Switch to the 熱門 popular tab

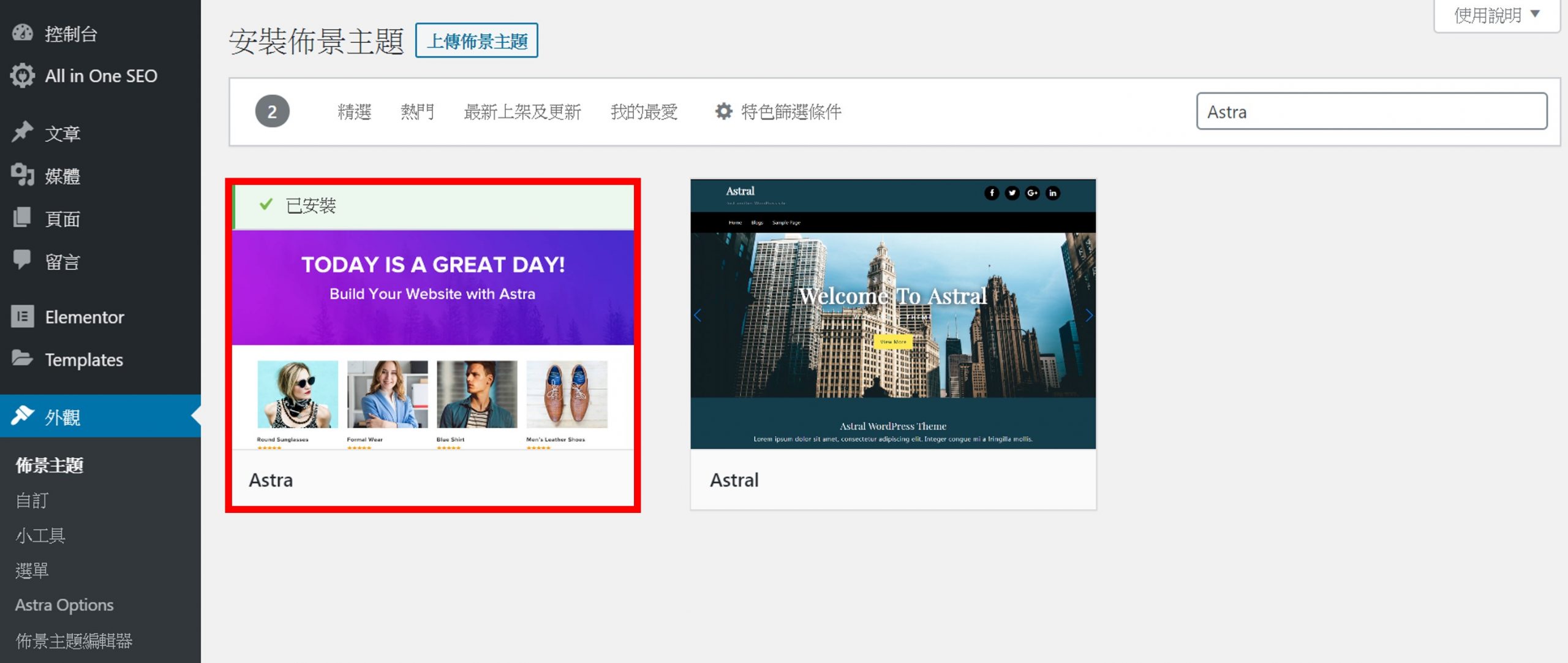point(418,112)
